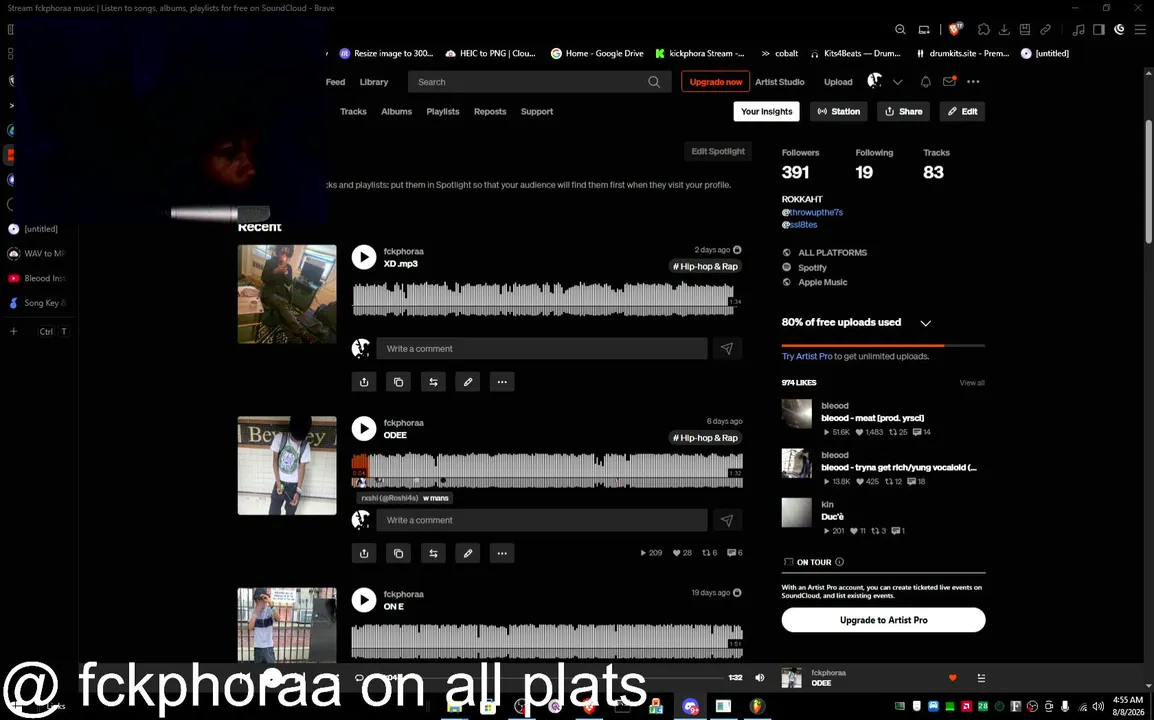
Task: Open next-up queue in player bar
Action: click(981, 678)
